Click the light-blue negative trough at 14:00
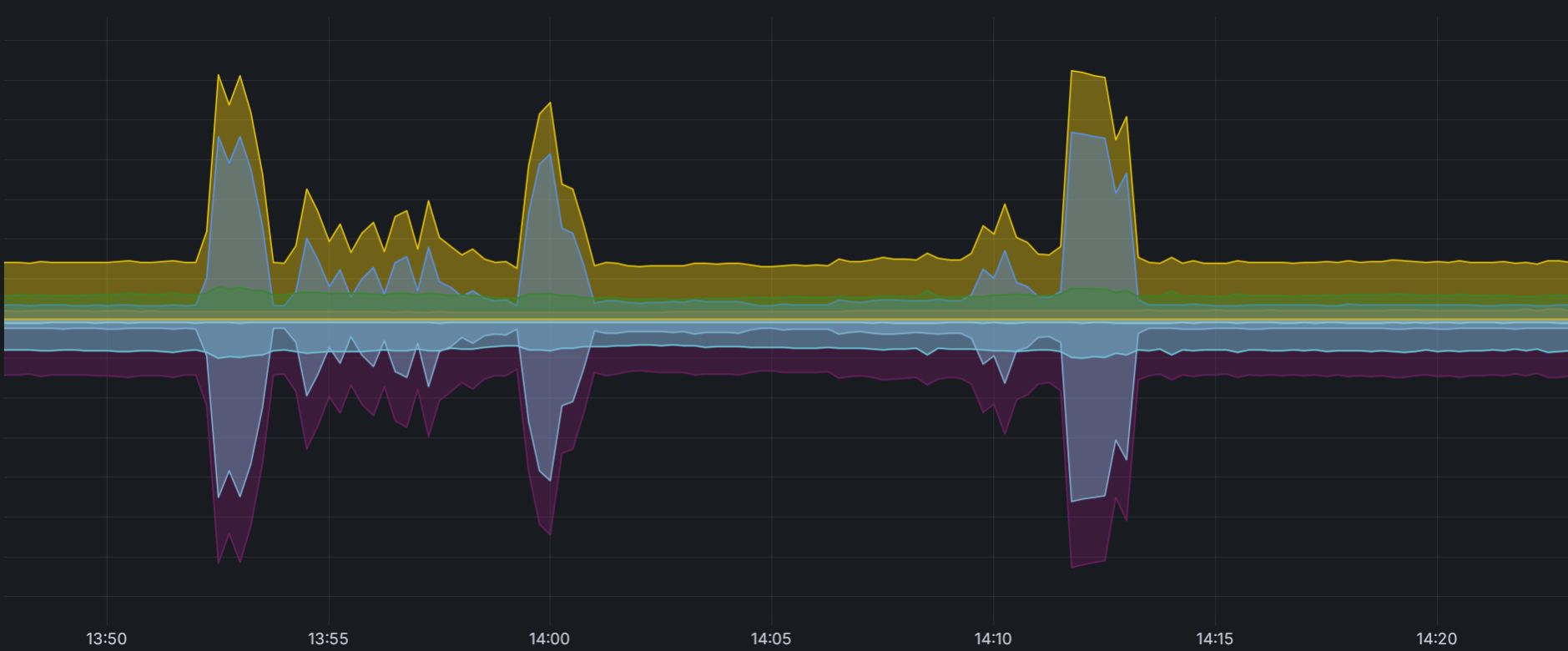The height and width of the screenshot is (651, 1568). tap(550, 480)
